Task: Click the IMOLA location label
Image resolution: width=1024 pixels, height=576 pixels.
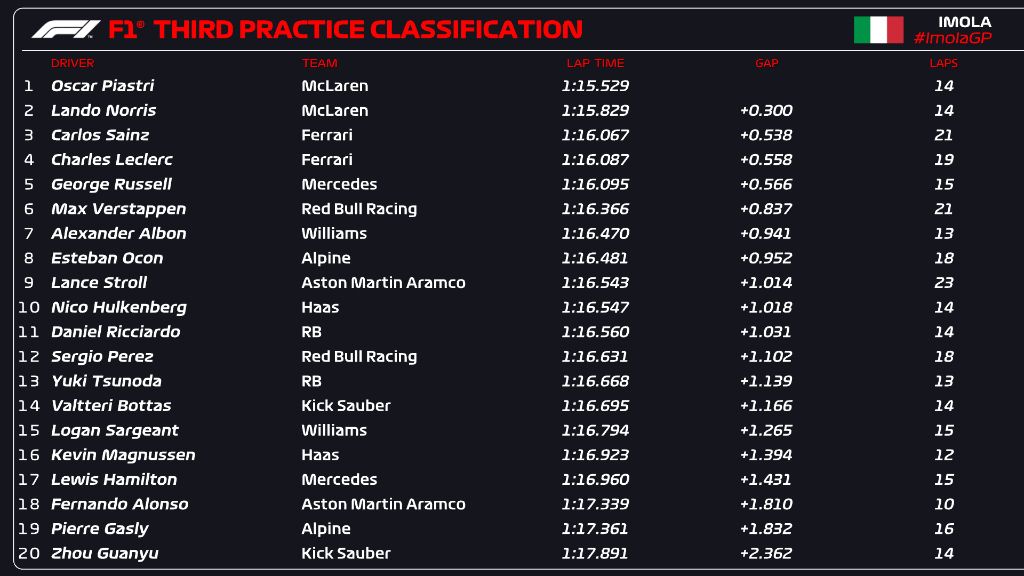Action: (x=965, y=22)
